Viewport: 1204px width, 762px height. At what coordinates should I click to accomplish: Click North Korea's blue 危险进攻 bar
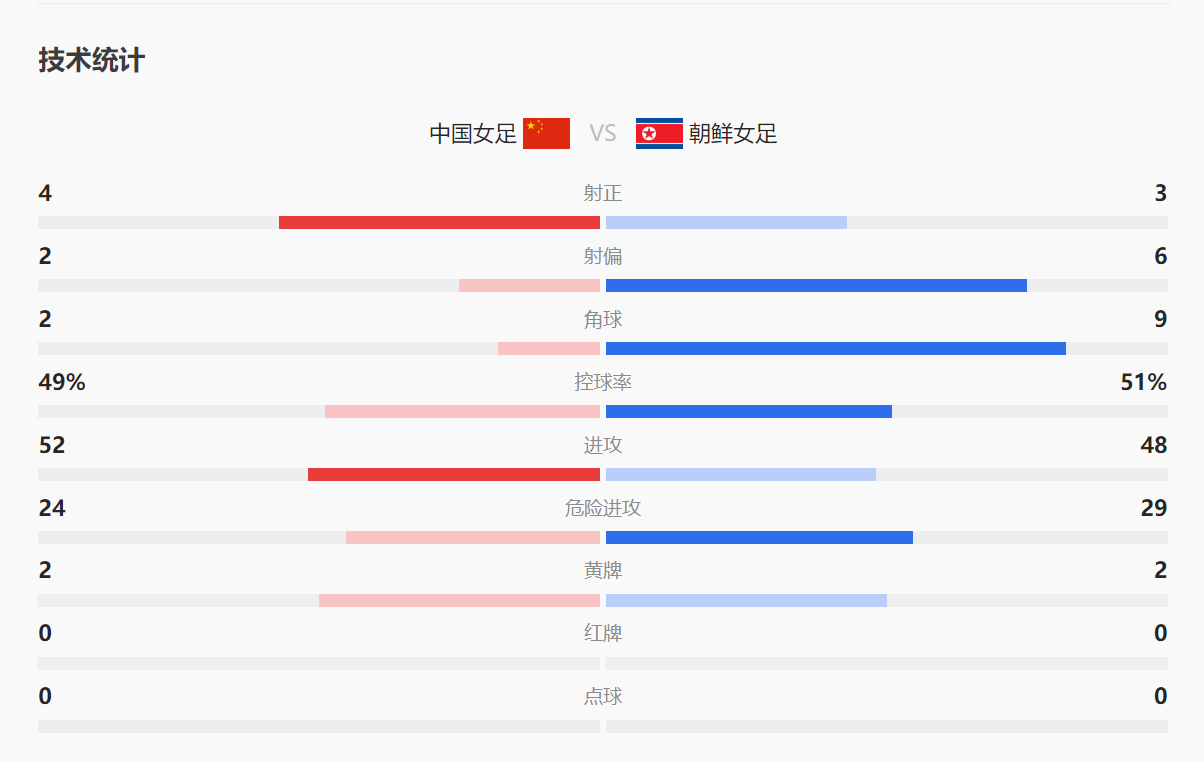(x=759, y=537)
